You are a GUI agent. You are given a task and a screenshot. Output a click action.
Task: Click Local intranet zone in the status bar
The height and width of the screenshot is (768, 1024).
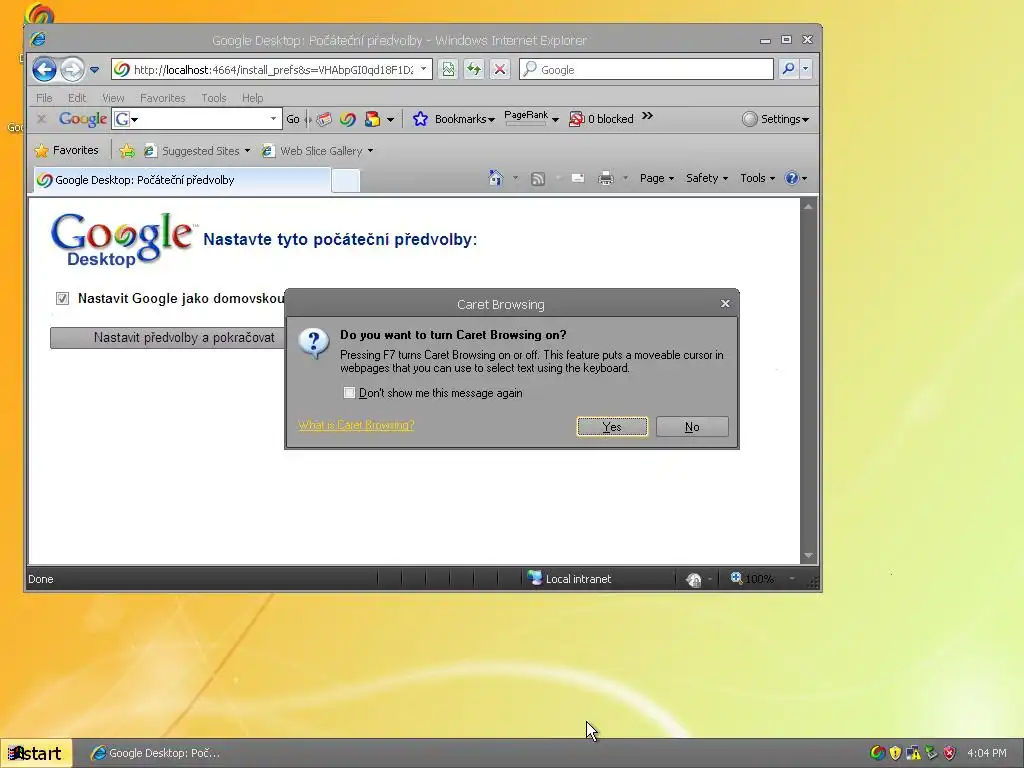tap(570, 579)
